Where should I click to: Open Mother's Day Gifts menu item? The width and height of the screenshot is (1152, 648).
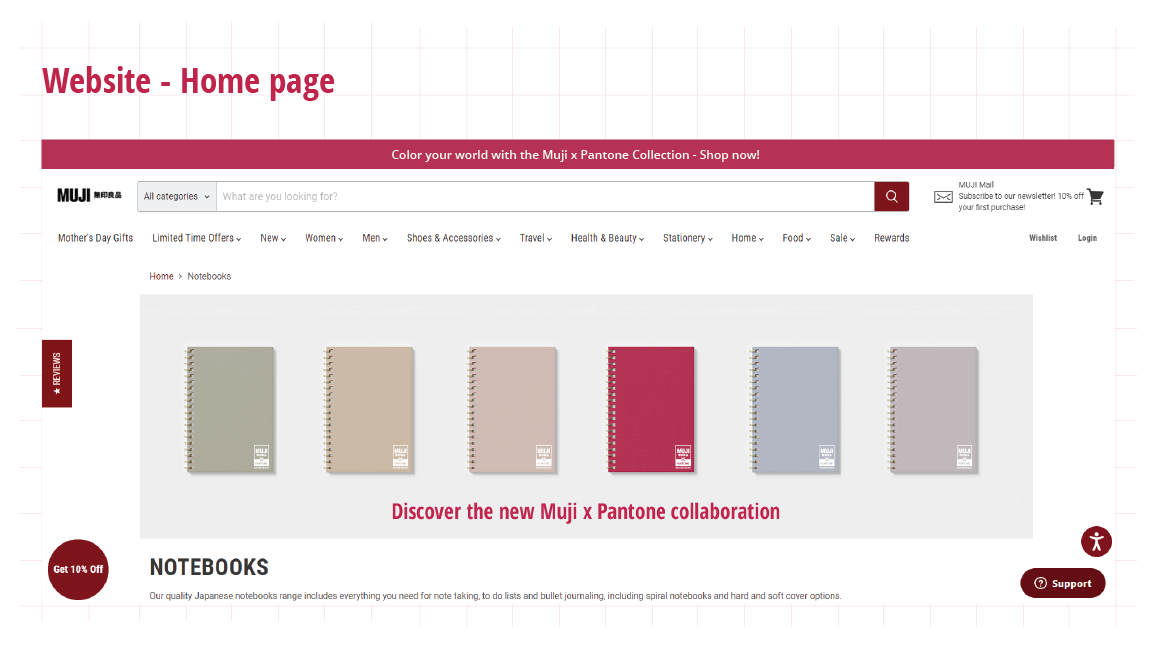(96, 238)
